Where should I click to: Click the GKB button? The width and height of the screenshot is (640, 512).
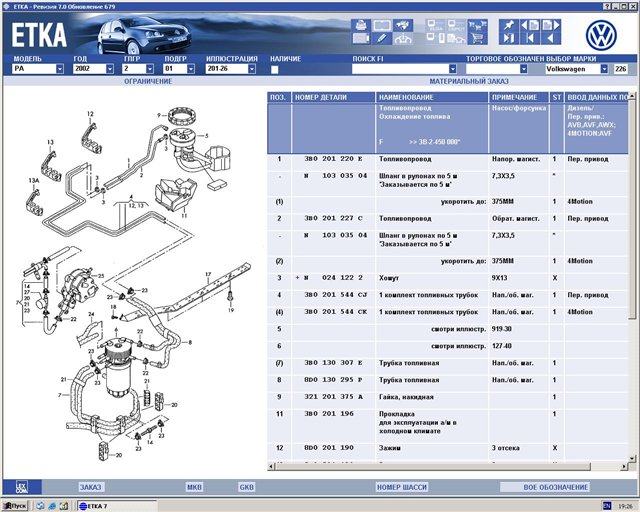pyautogui.click(x=247, y=487)
